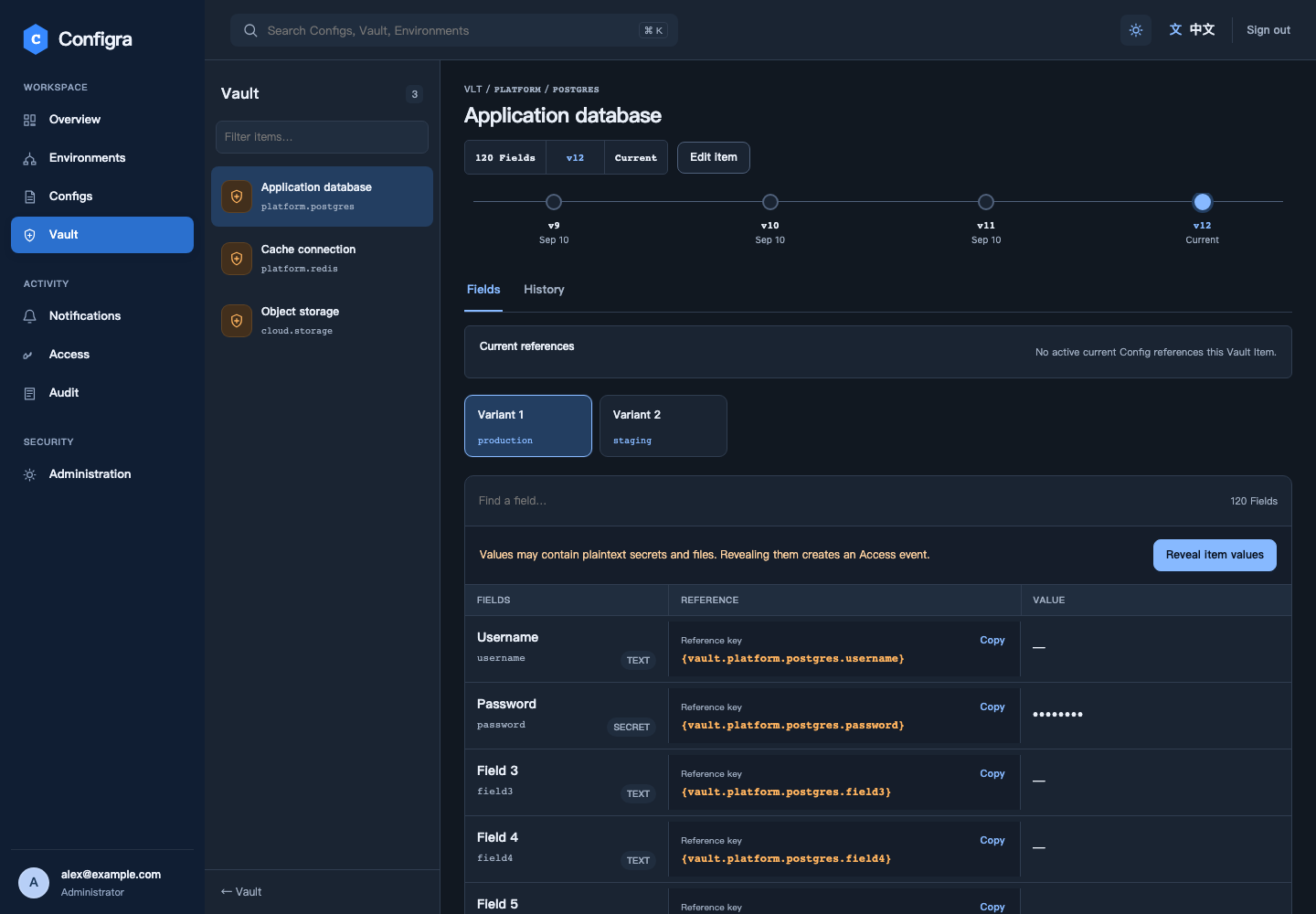The image size is (1316, 914).
Task: Select the Cache connection shield icon
Action: (237, 259)
